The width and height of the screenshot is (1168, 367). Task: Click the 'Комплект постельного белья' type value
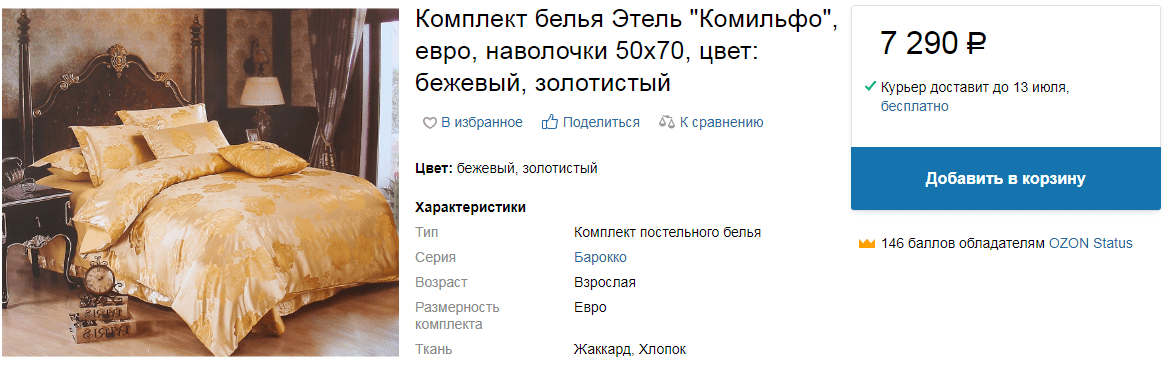[667, 232]
